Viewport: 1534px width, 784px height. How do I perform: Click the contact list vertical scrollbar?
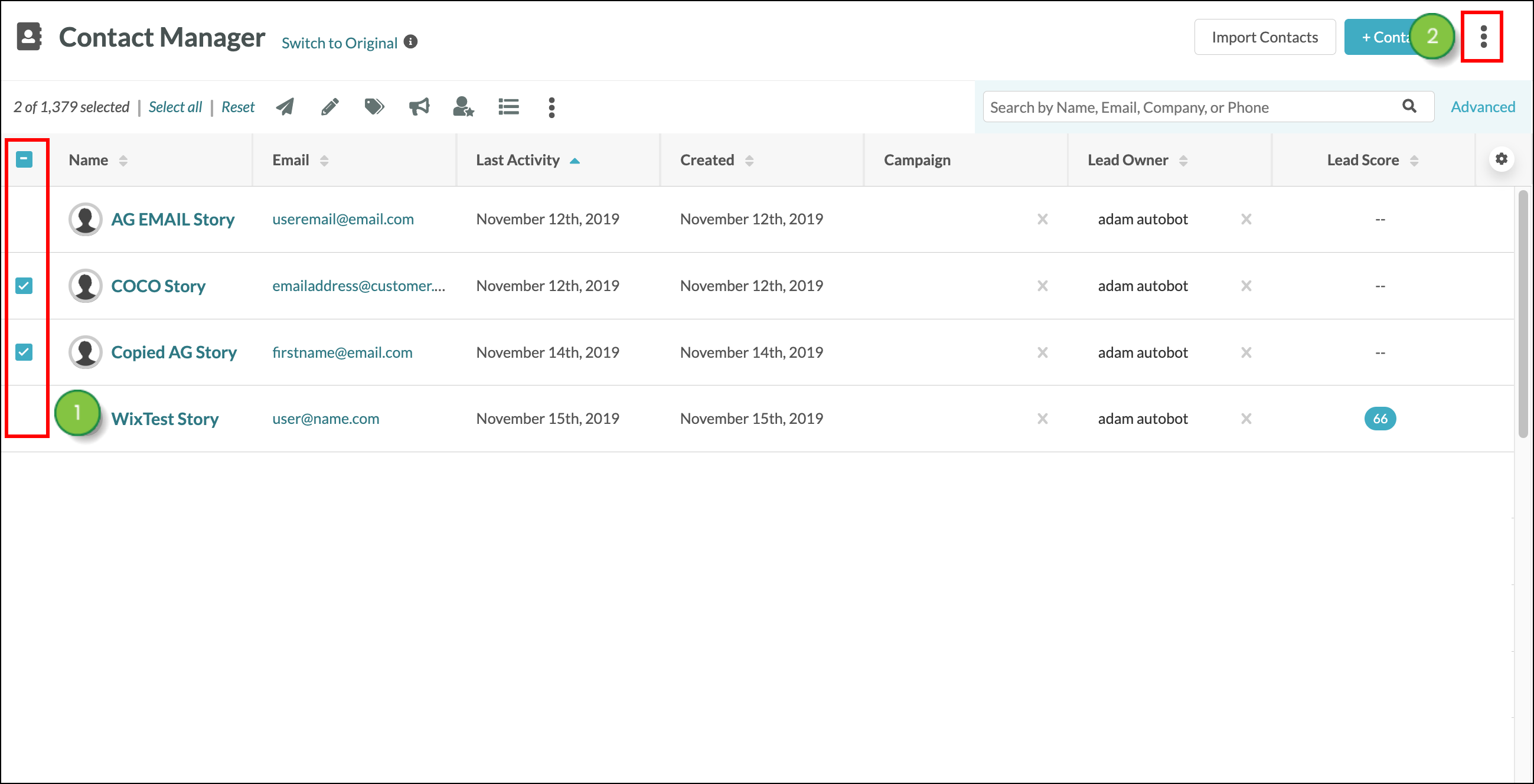click(x=1523, y=313)
